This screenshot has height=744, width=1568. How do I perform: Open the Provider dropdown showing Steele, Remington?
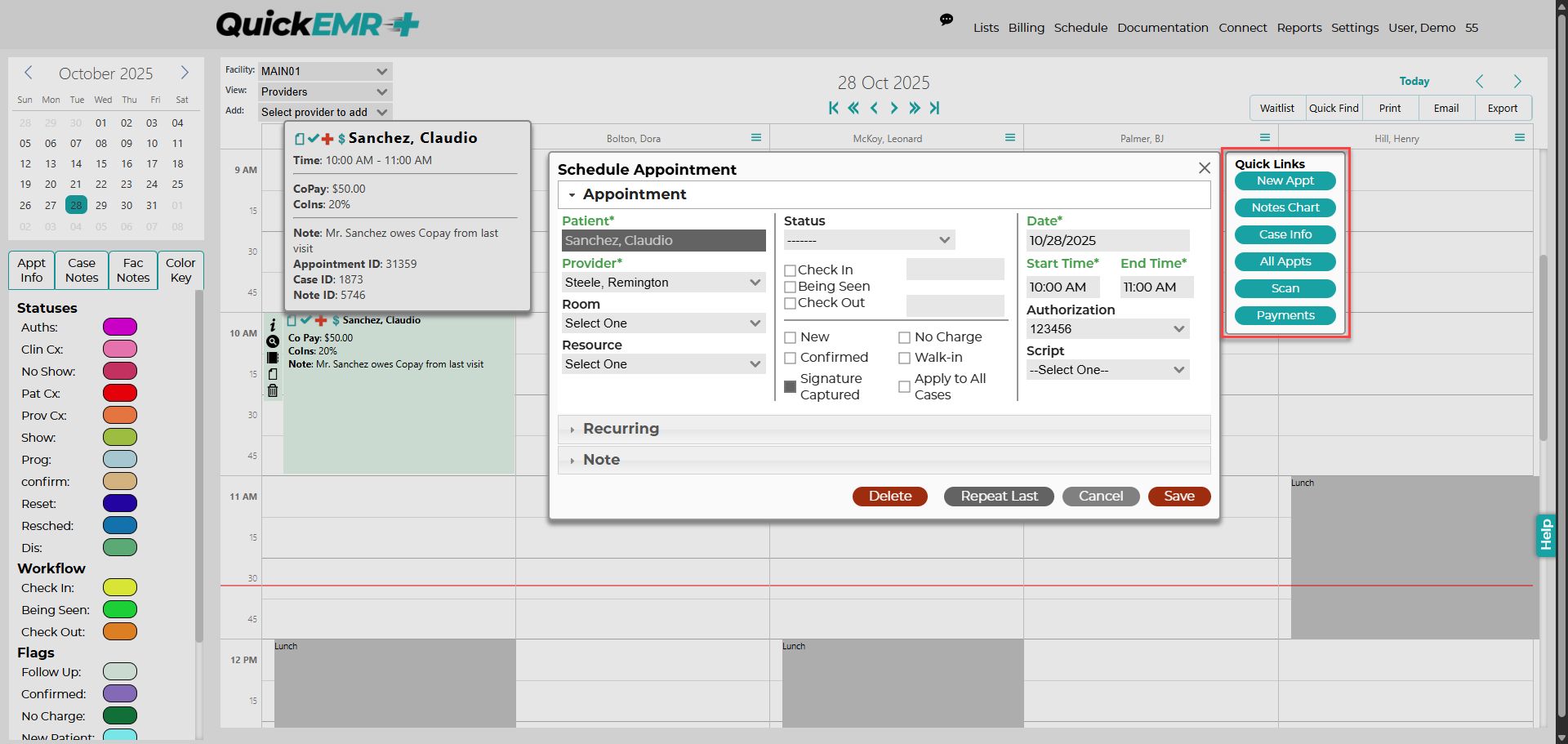coord(663,283)
